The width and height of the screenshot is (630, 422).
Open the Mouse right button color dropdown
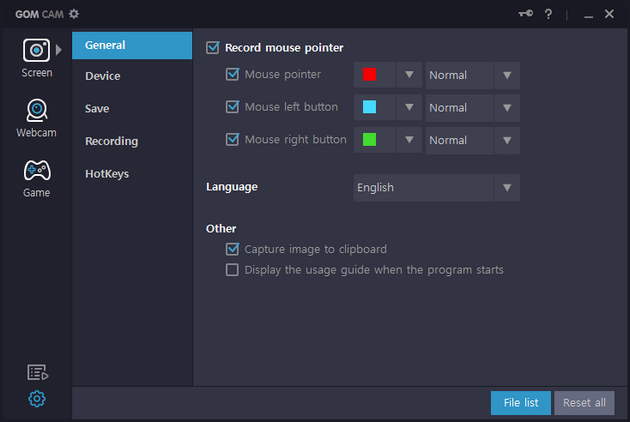(408, 141)
